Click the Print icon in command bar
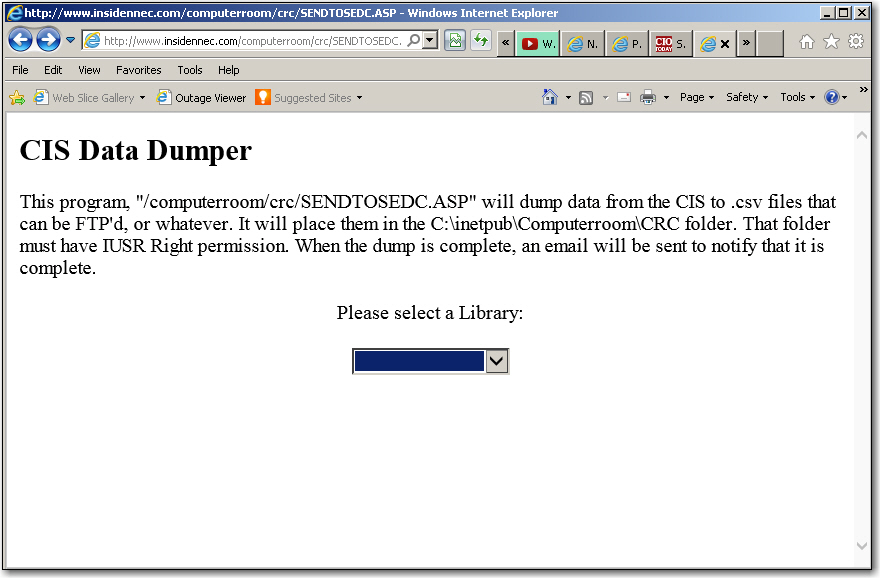This screenshot has height=578, width=880. tap(648, 97)
